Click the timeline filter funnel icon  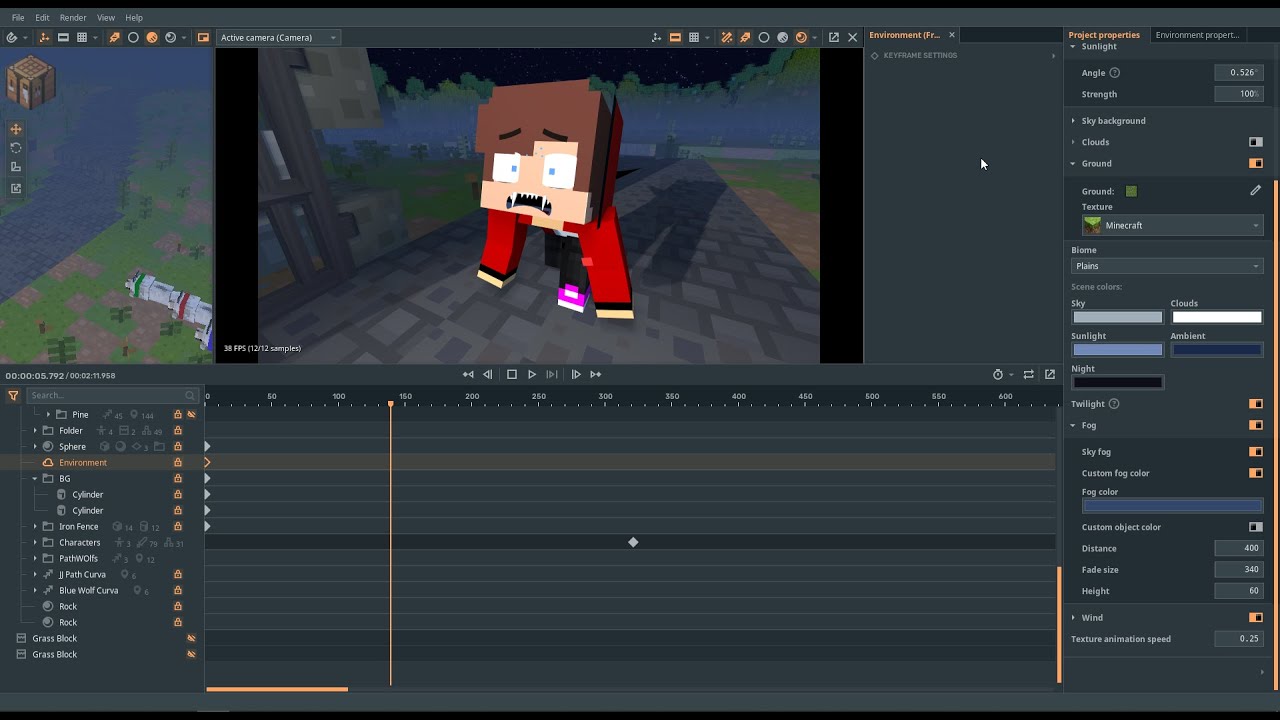click(13, 395)
